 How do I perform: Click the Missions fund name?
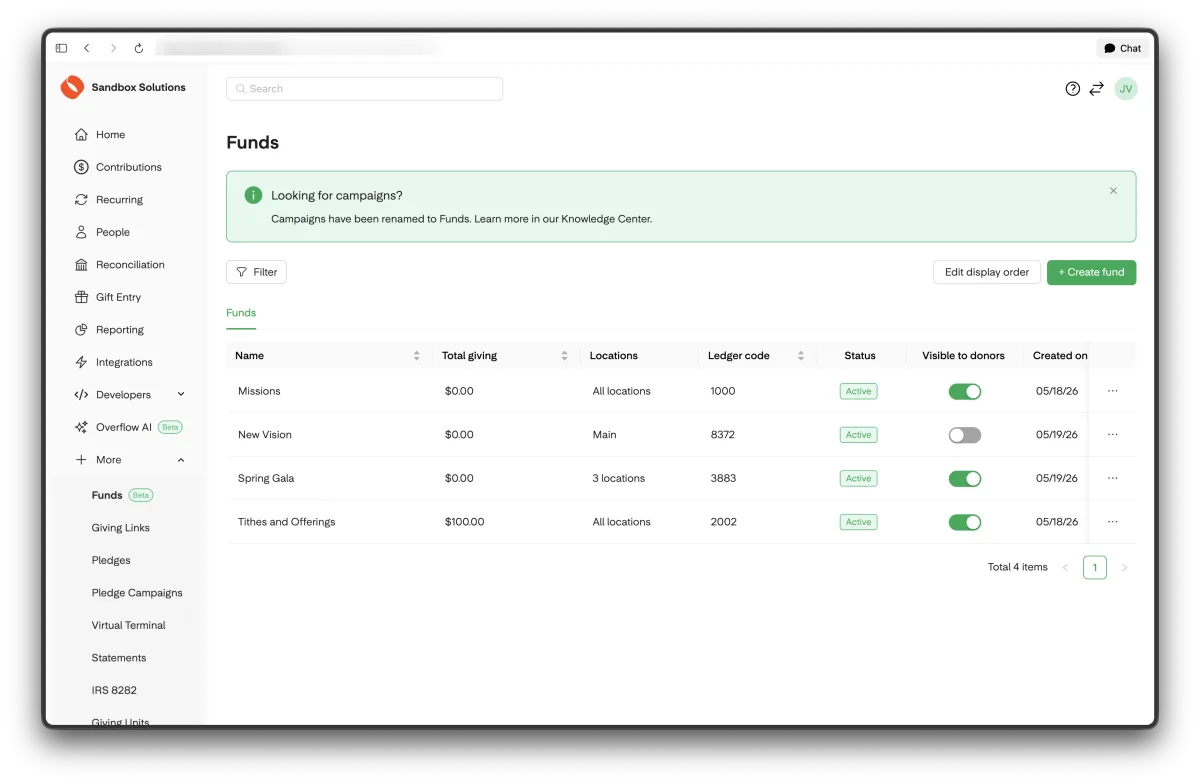259,391
